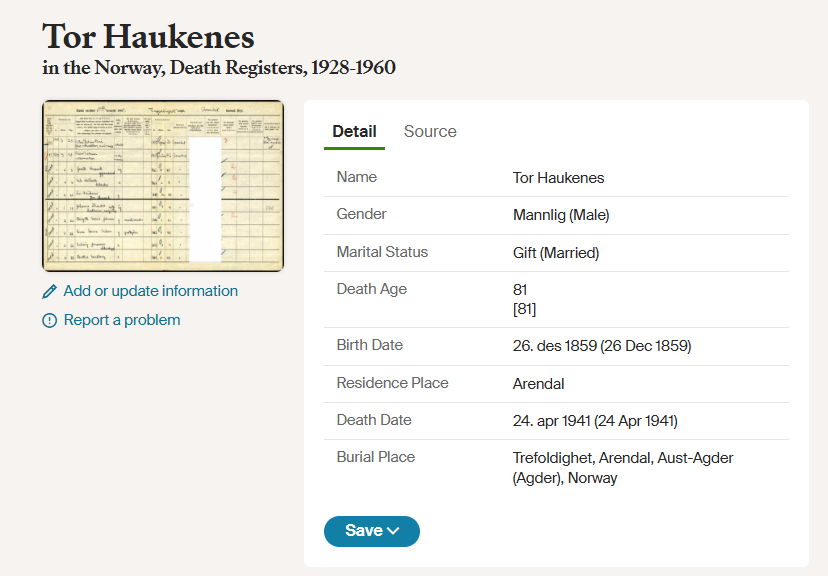Switch to the Source tab
This screenshot has height=576, width=828.
[x=429, y=131]
